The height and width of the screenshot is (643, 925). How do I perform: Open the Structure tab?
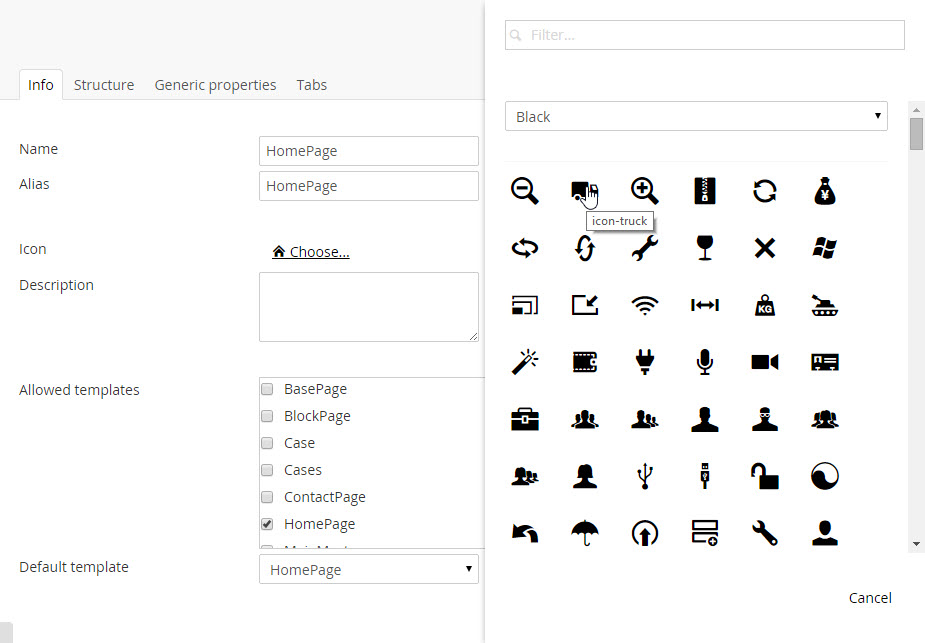tap(104, 85)
